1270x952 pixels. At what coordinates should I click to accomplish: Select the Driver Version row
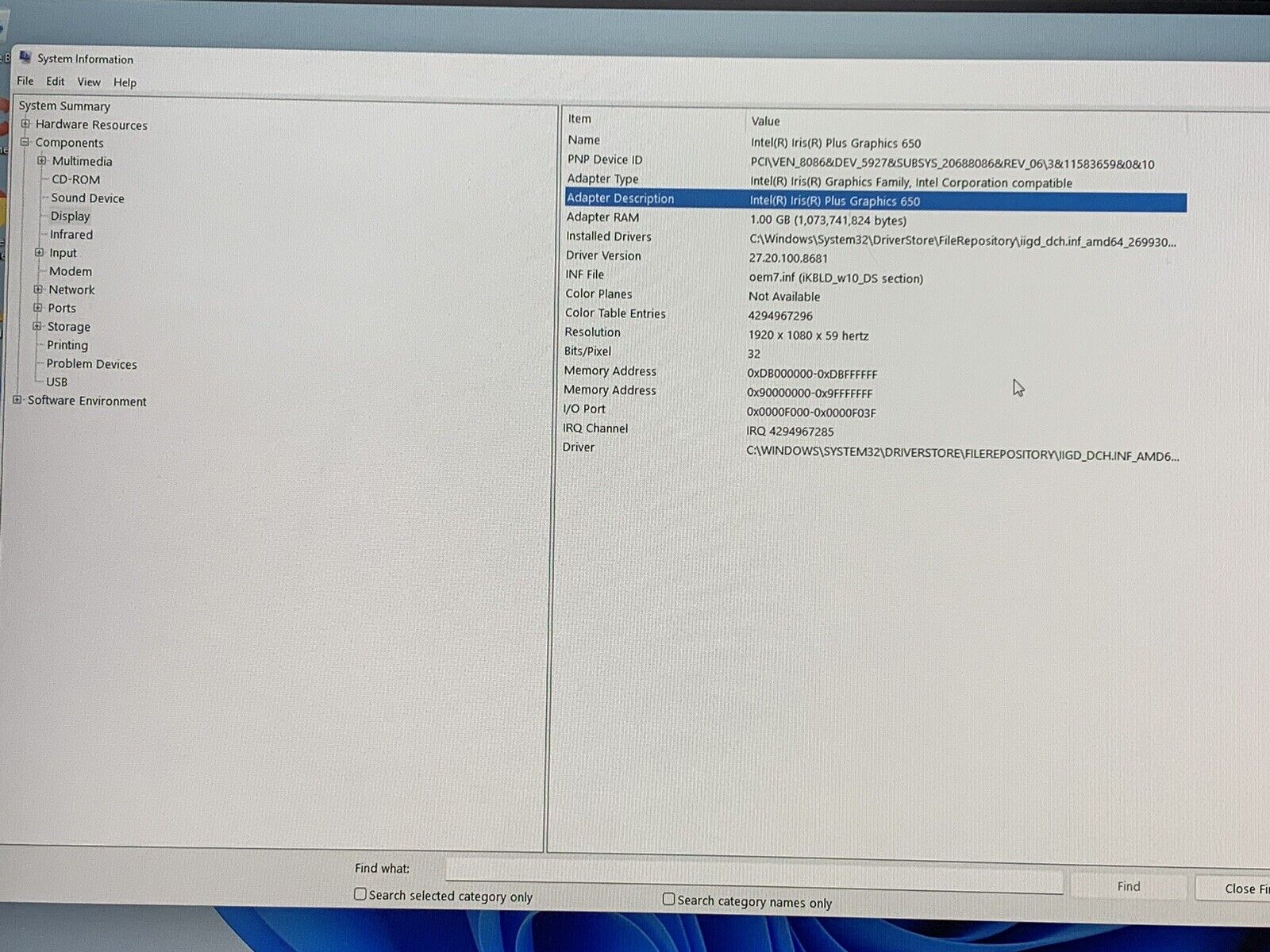click(875, 257)
